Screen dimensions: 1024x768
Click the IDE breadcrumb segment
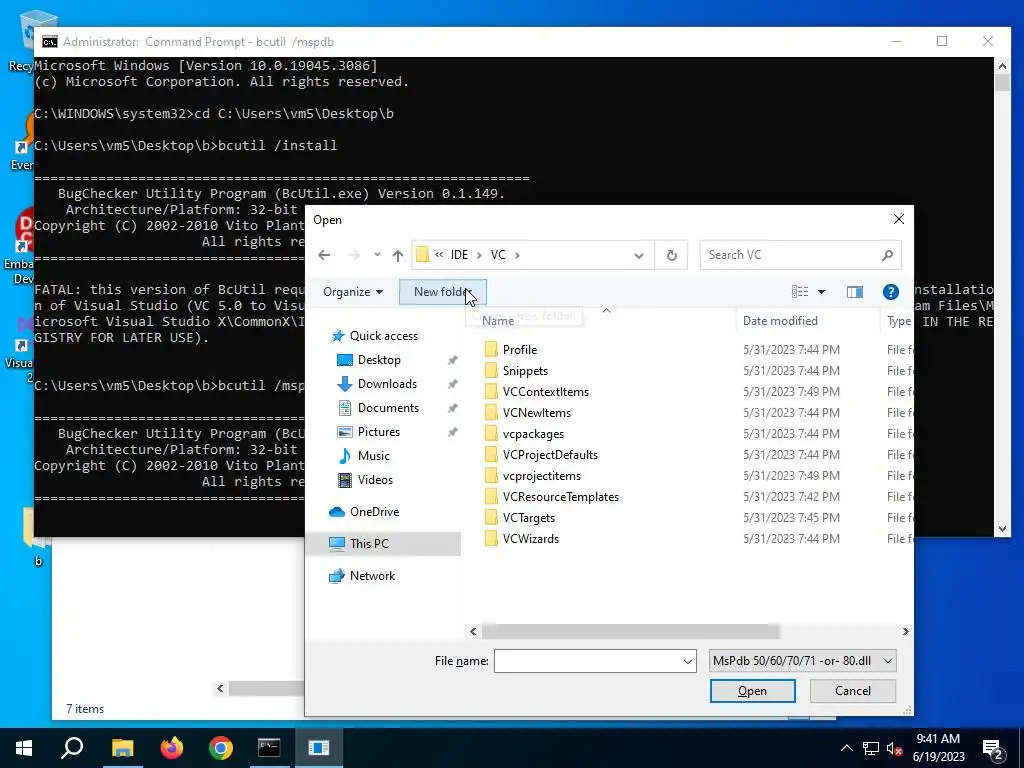pos(459,255)
